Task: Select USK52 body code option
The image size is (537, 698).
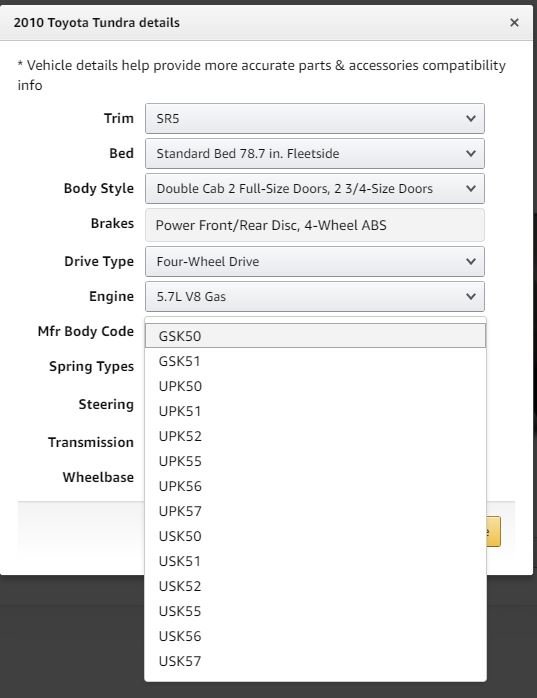Action: 315,586
